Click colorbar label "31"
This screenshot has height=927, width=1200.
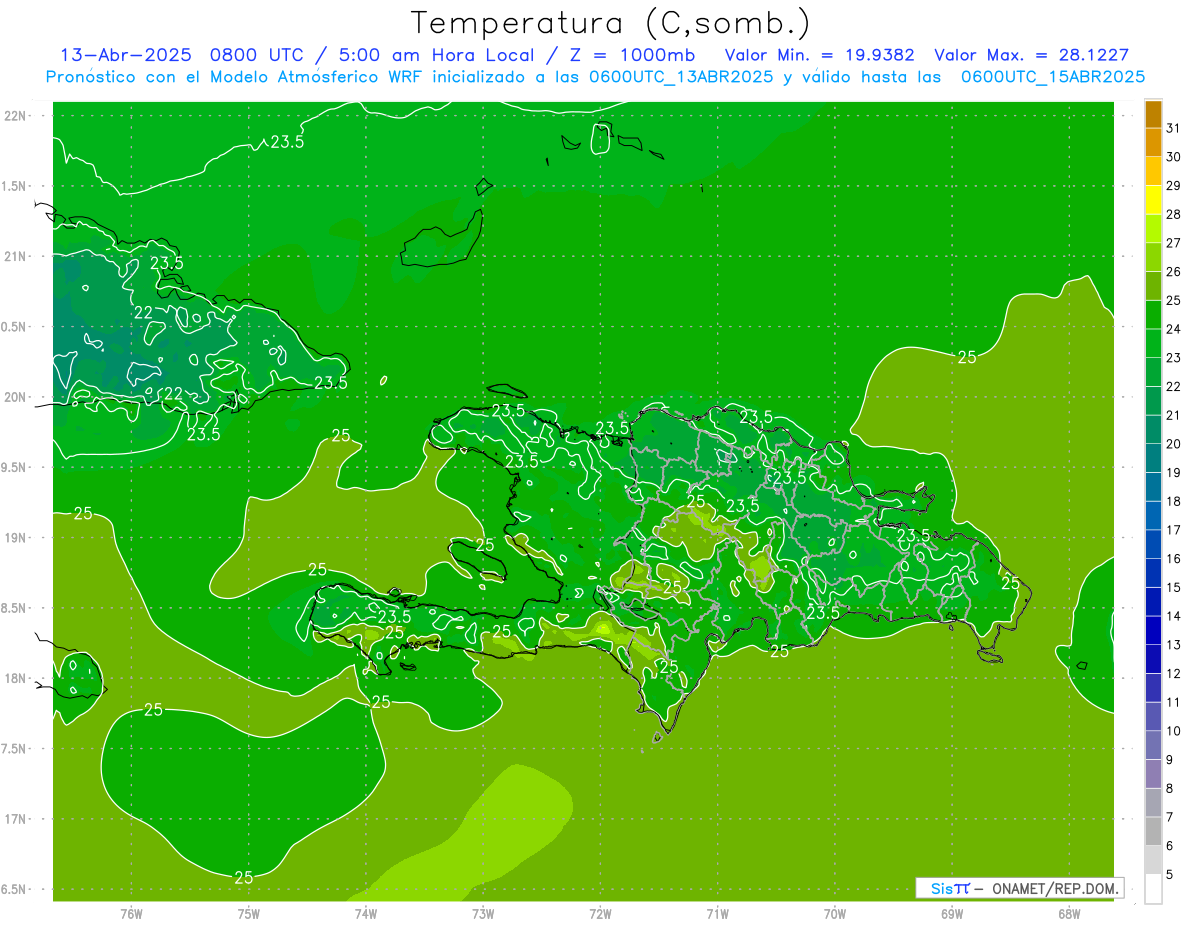(x=1174, y=128)
